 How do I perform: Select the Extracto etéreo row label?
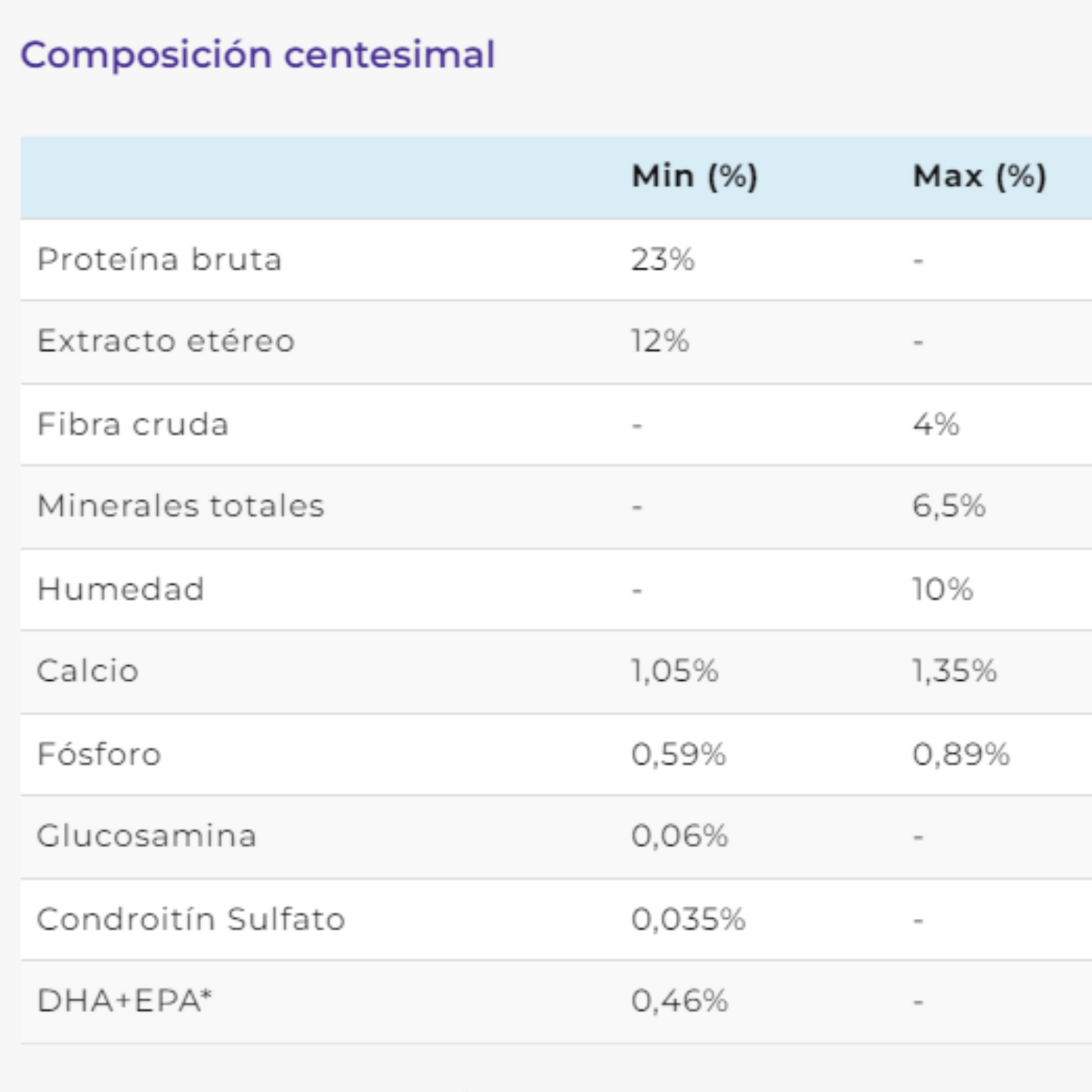point(166,342)
